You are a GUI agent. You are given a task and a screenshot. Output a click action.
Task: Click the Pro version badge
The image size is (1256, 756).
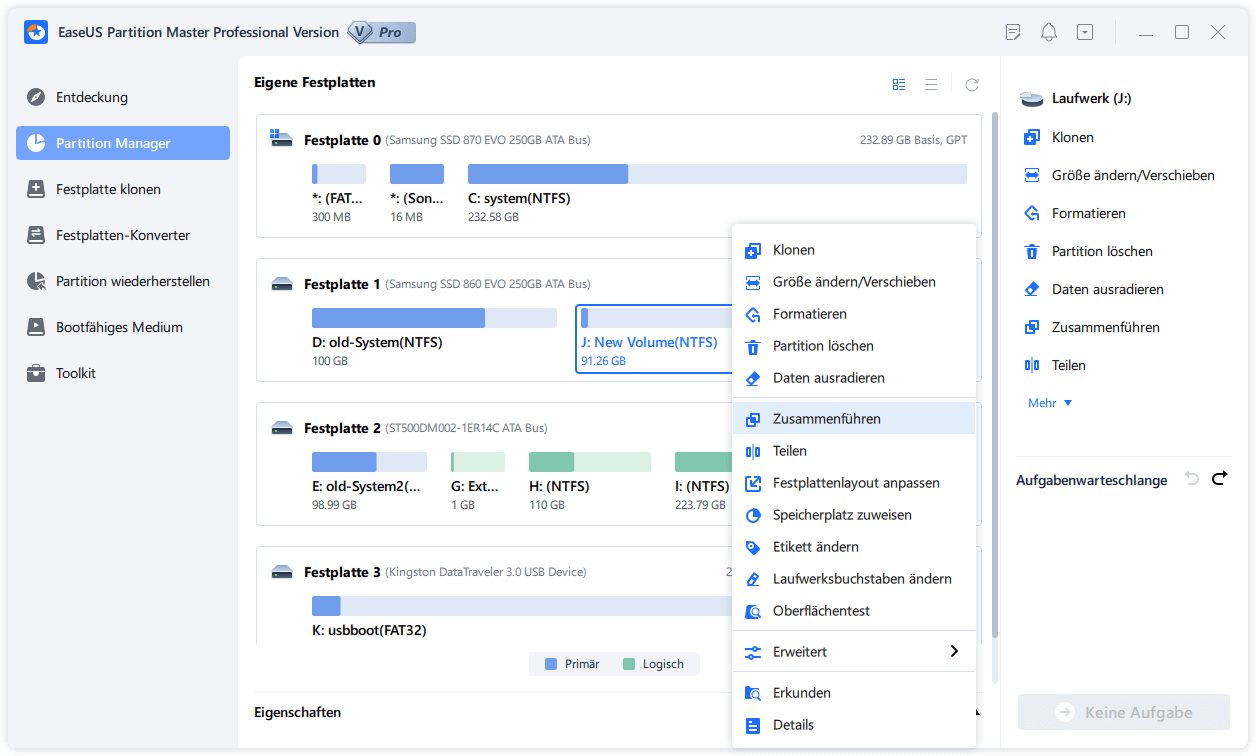click(x=382, y=32)
